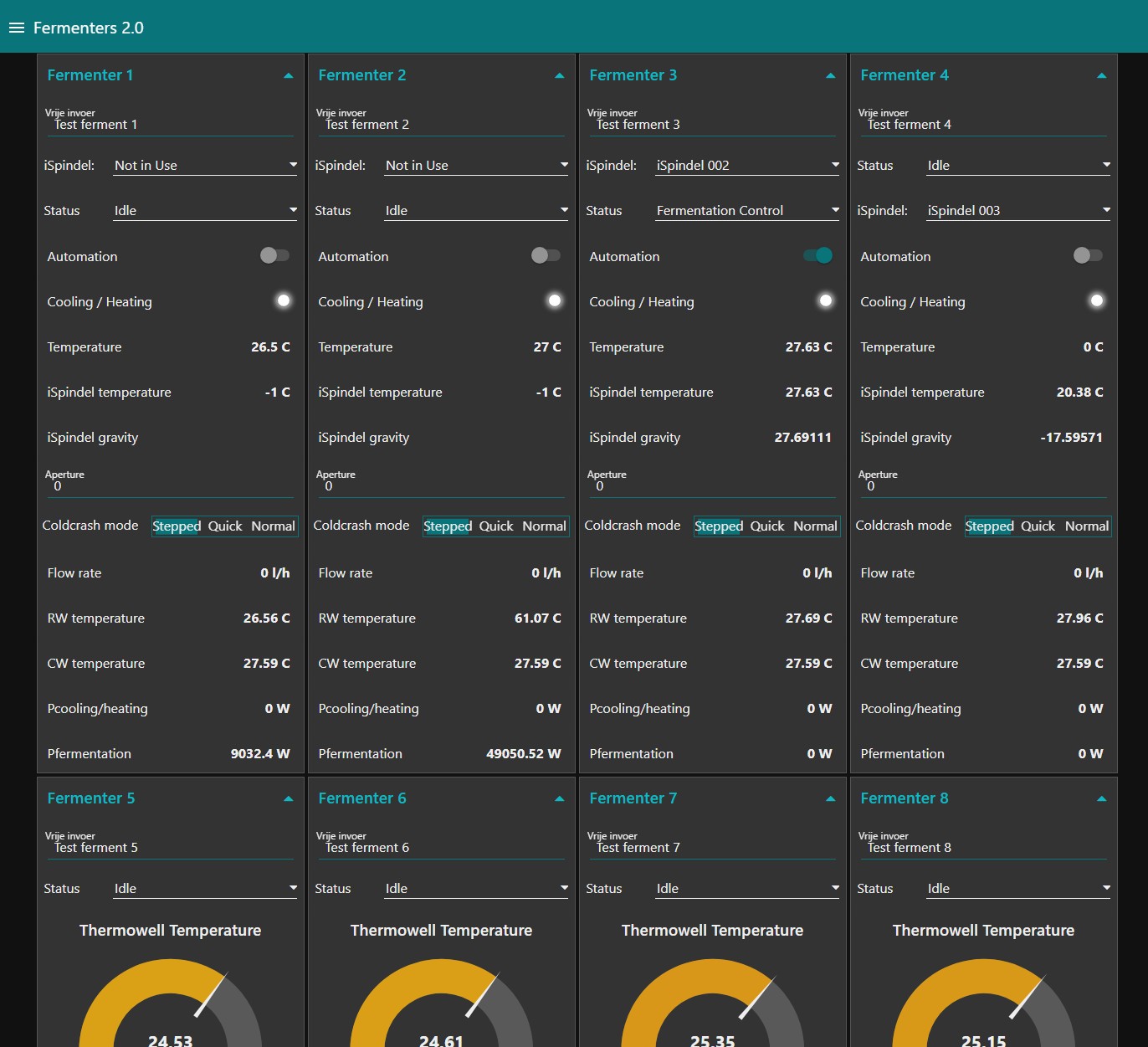The width and height of the screenshot is (1148, 1047).
Task: Turn off Automation switch for Fermenter 3
Action: click(817, 255)
